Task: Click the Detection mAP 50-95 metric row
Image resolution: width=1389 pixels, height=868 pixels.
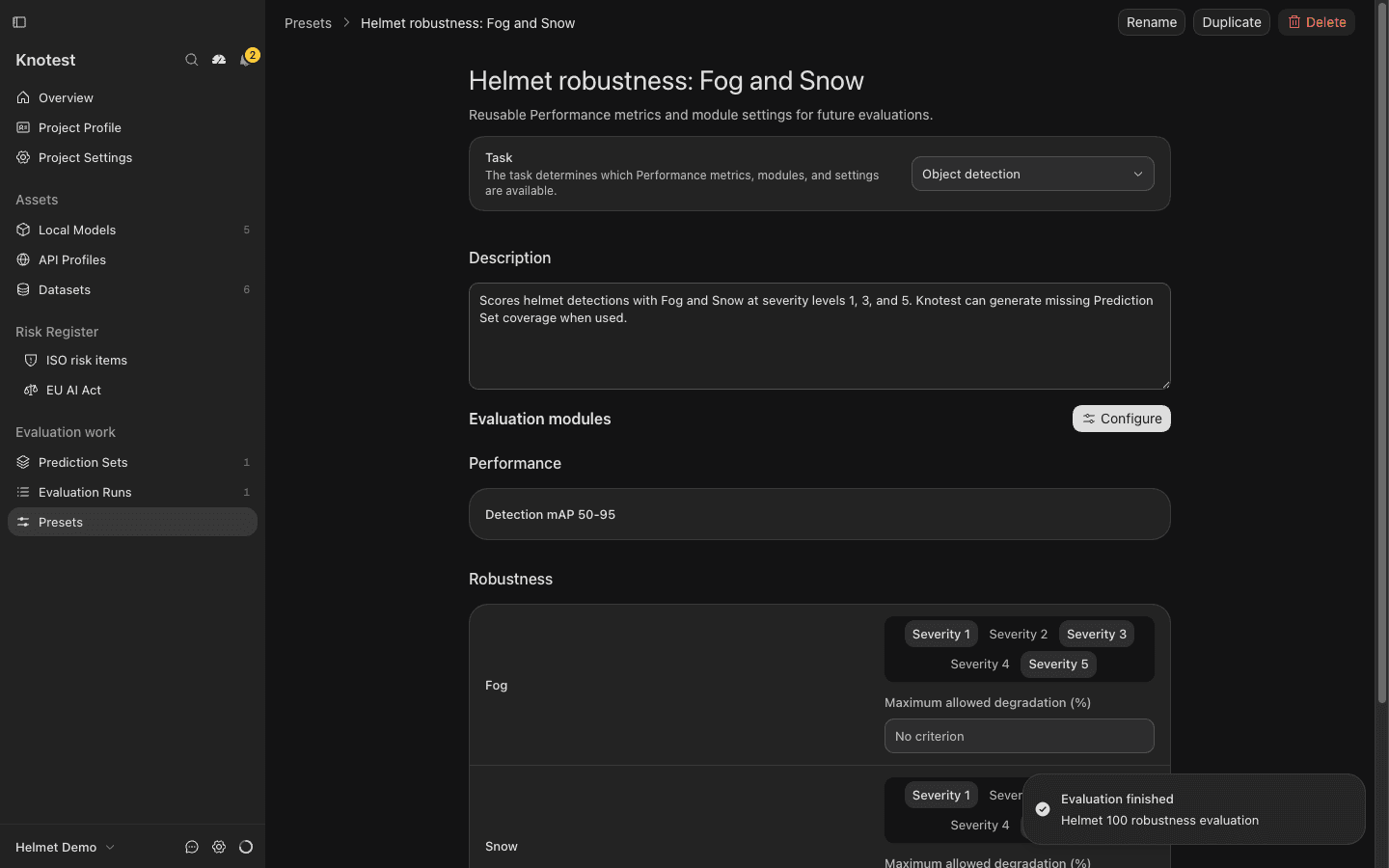Action: pos(820,514)
